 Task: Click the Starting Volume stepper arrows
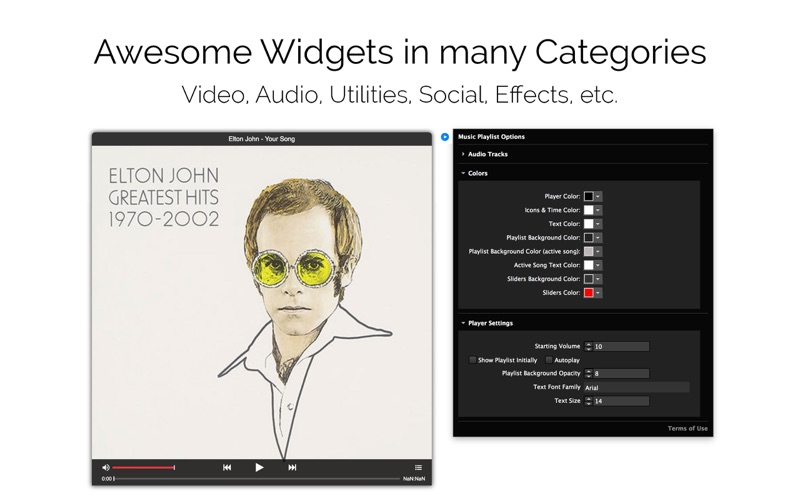589,346
